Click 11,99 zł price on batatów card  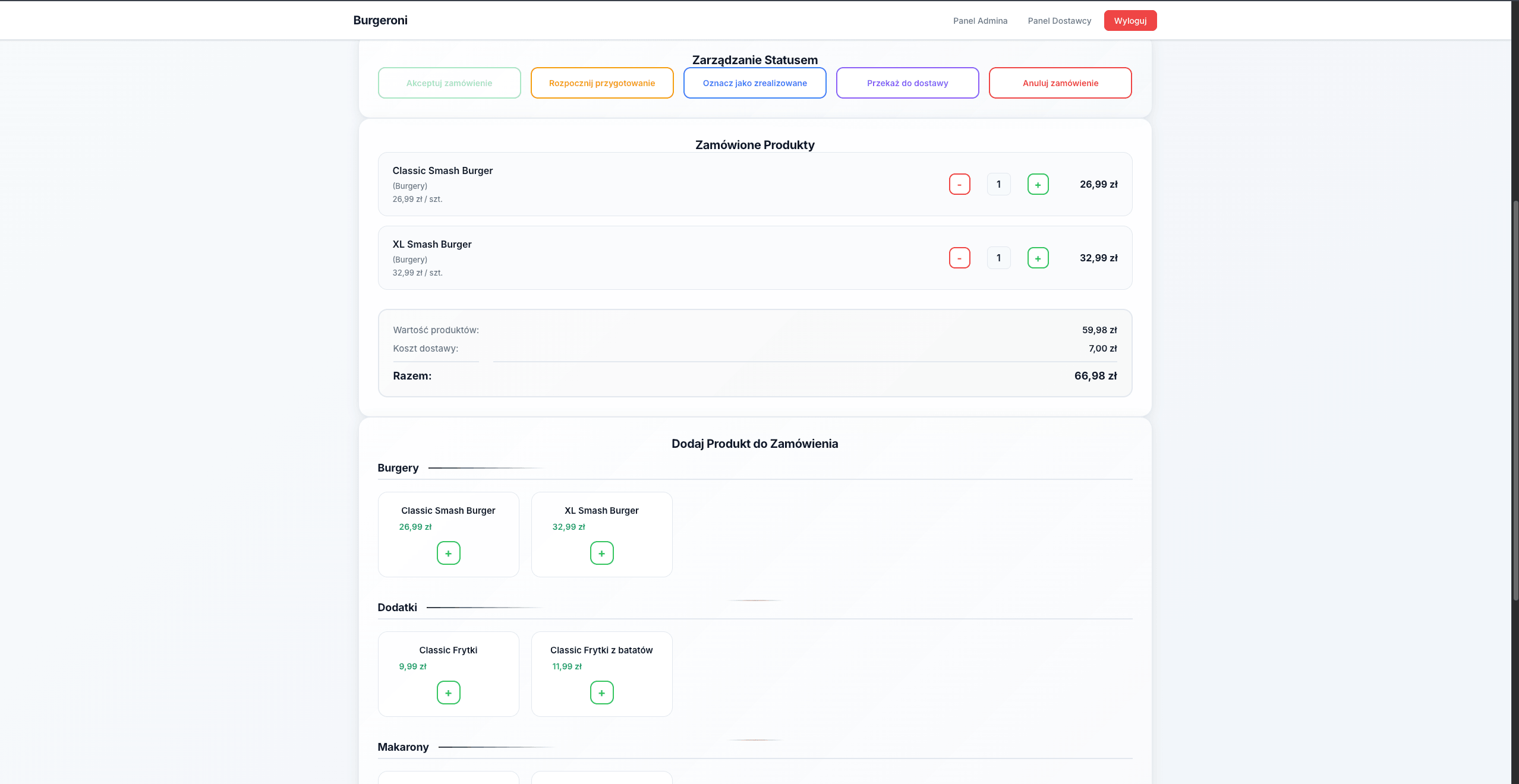coord(567,666)
